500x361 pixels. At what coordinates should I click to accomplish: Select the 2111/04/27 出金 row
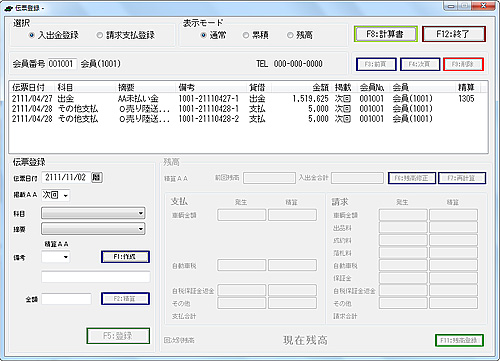point(248,99)
